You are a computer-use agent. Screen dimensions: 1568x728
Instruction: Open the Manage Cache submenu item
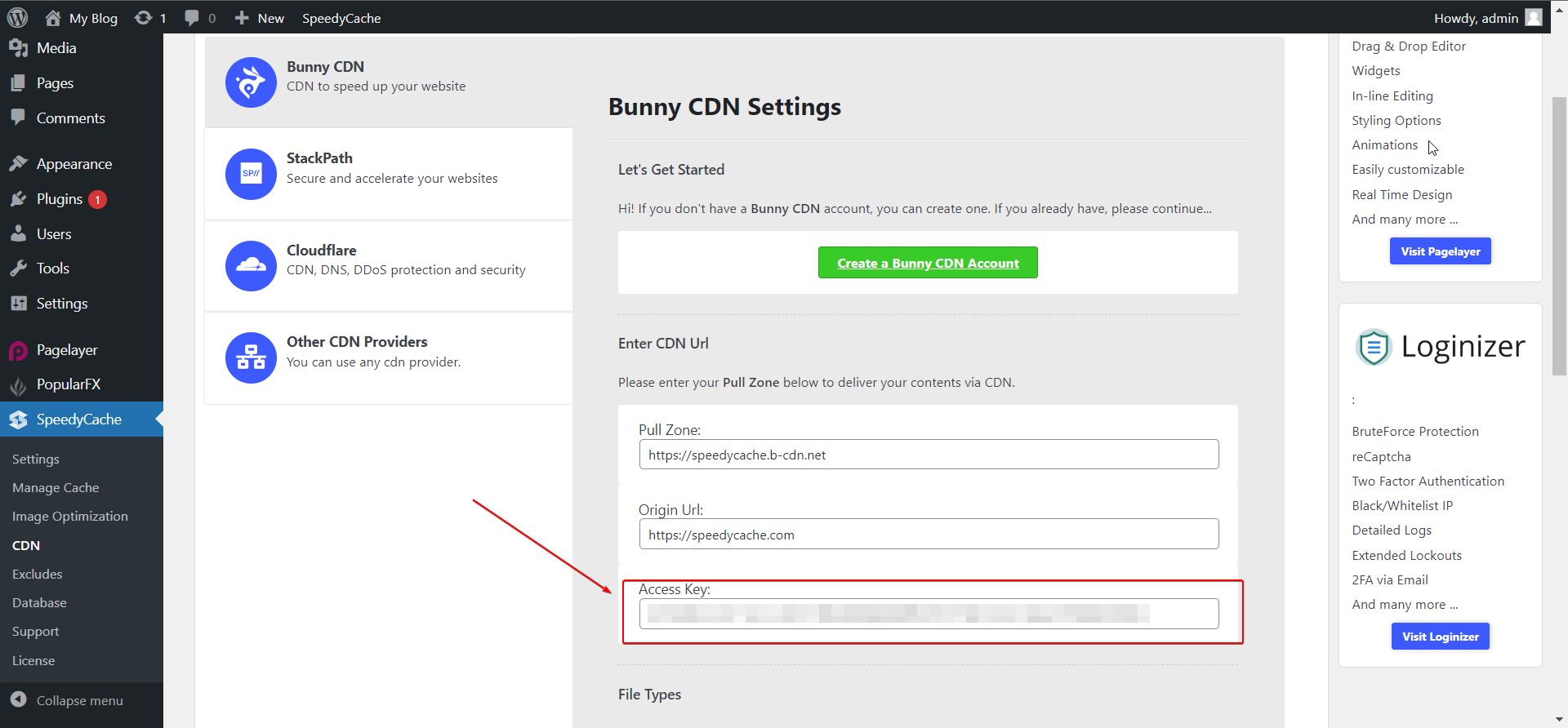56,487
